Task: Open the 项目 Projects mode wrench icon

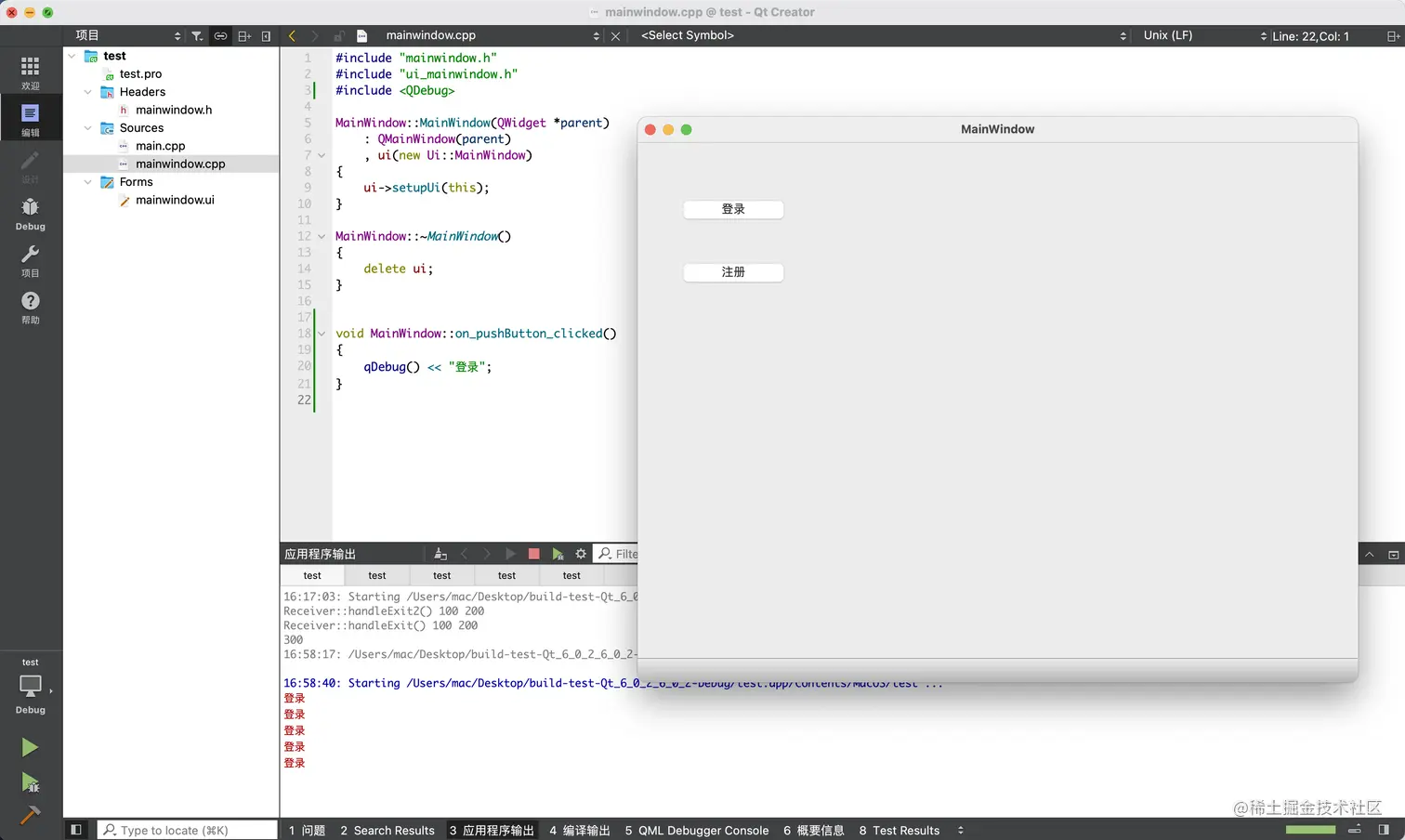Action: point(31,260)
